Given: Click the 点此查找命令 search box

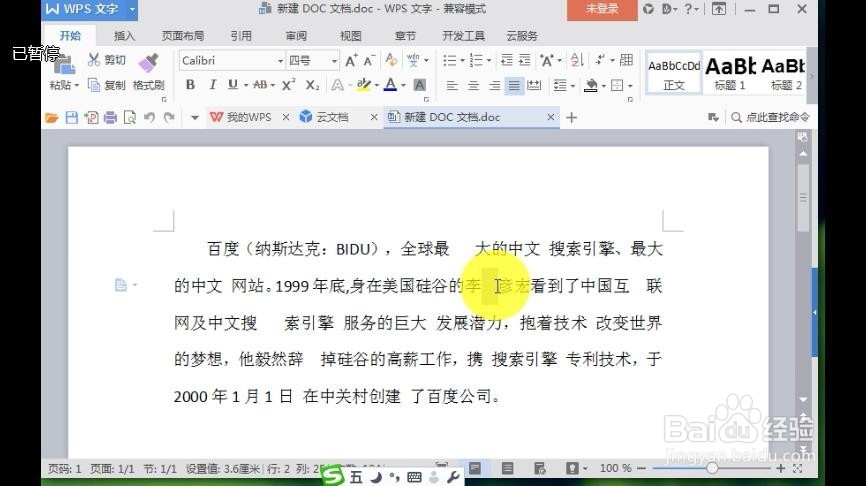Looking at the screenshot, I should (x=771, y=117).
